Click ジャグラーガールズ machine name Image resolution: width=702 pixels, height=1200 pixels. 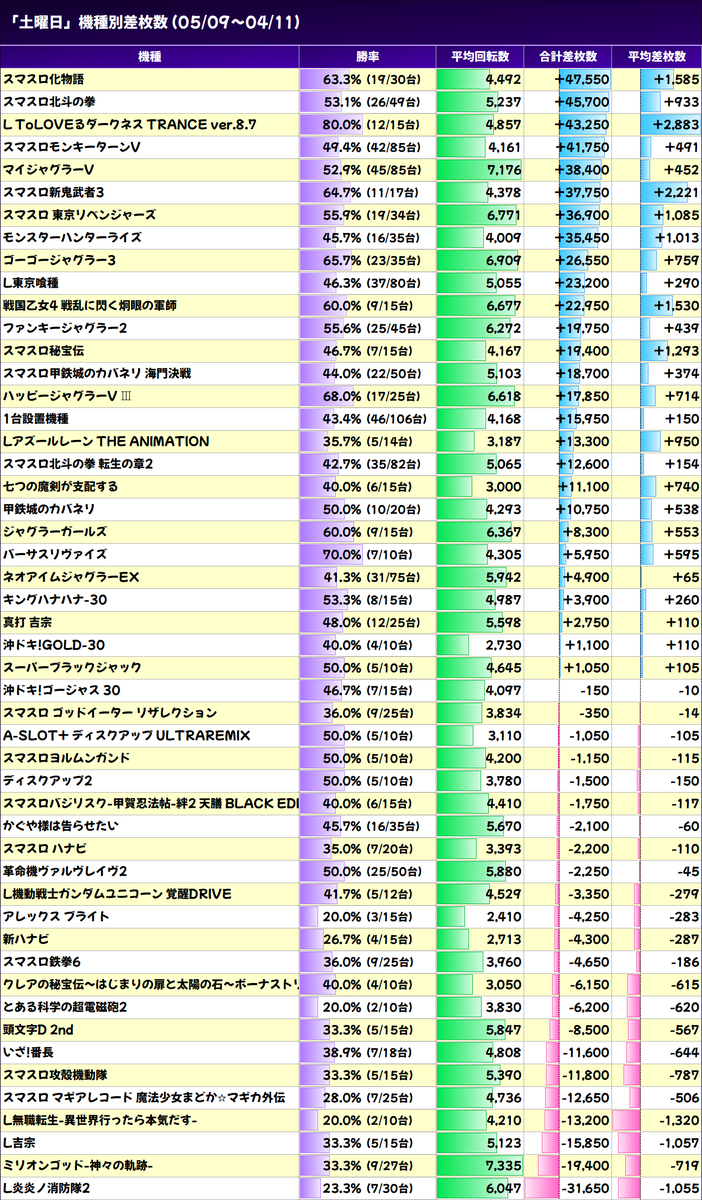pyautogui.click(x=54, y=532)
